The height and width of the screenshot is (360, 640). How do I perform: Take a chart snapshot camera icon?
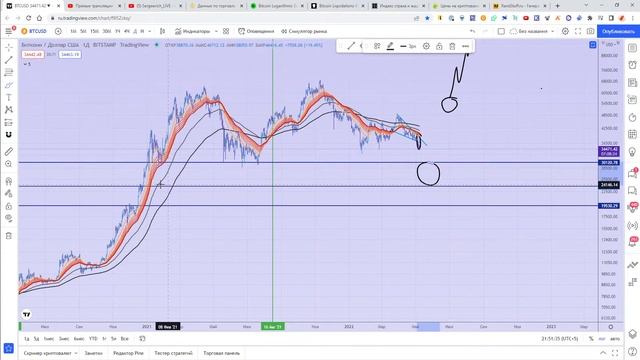591,31
